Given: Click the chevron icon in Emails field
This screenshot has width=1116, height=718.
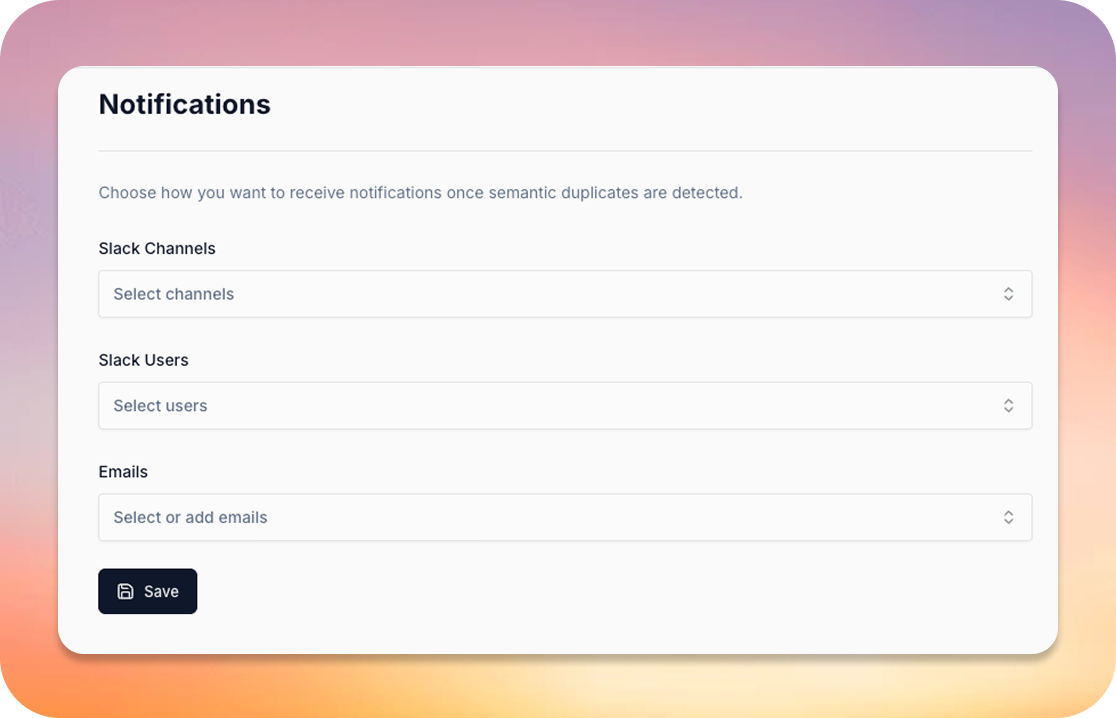Looking at the screenshot, I should (1008, 517).
